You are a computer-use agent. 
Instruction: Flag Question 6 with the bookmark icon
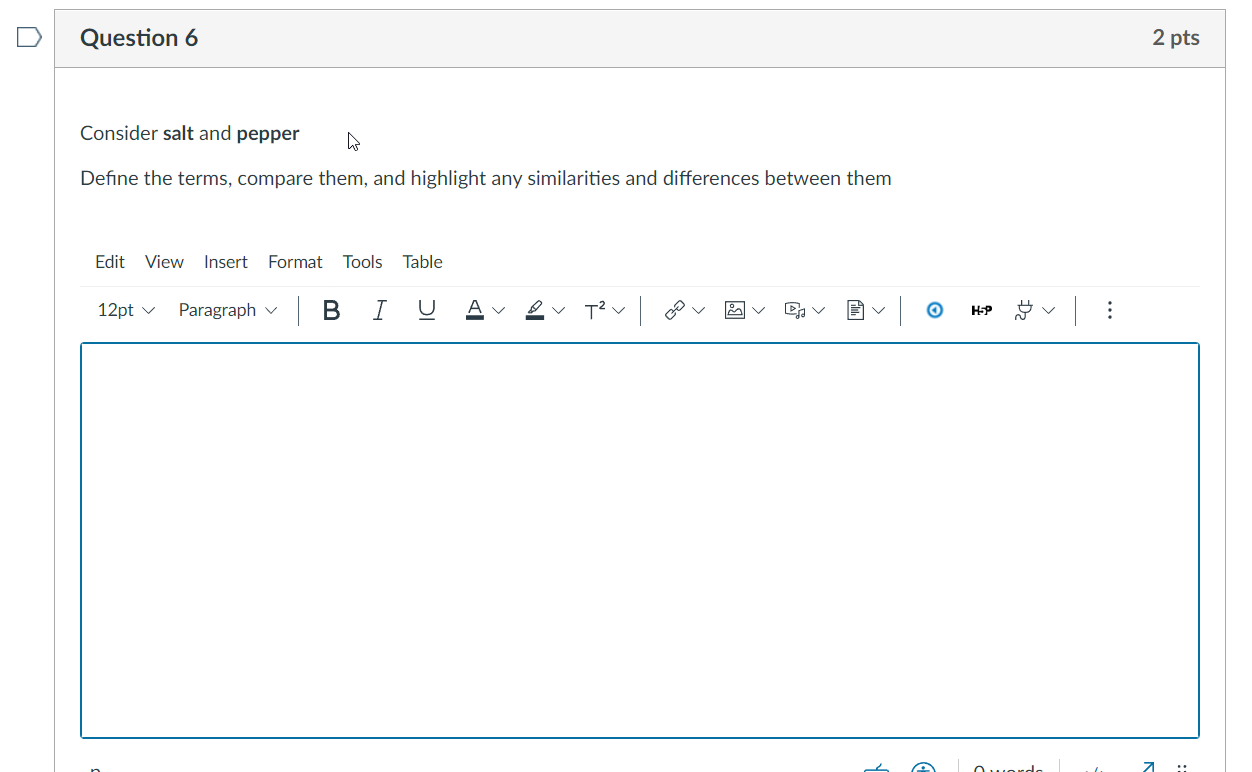[30, 38]
